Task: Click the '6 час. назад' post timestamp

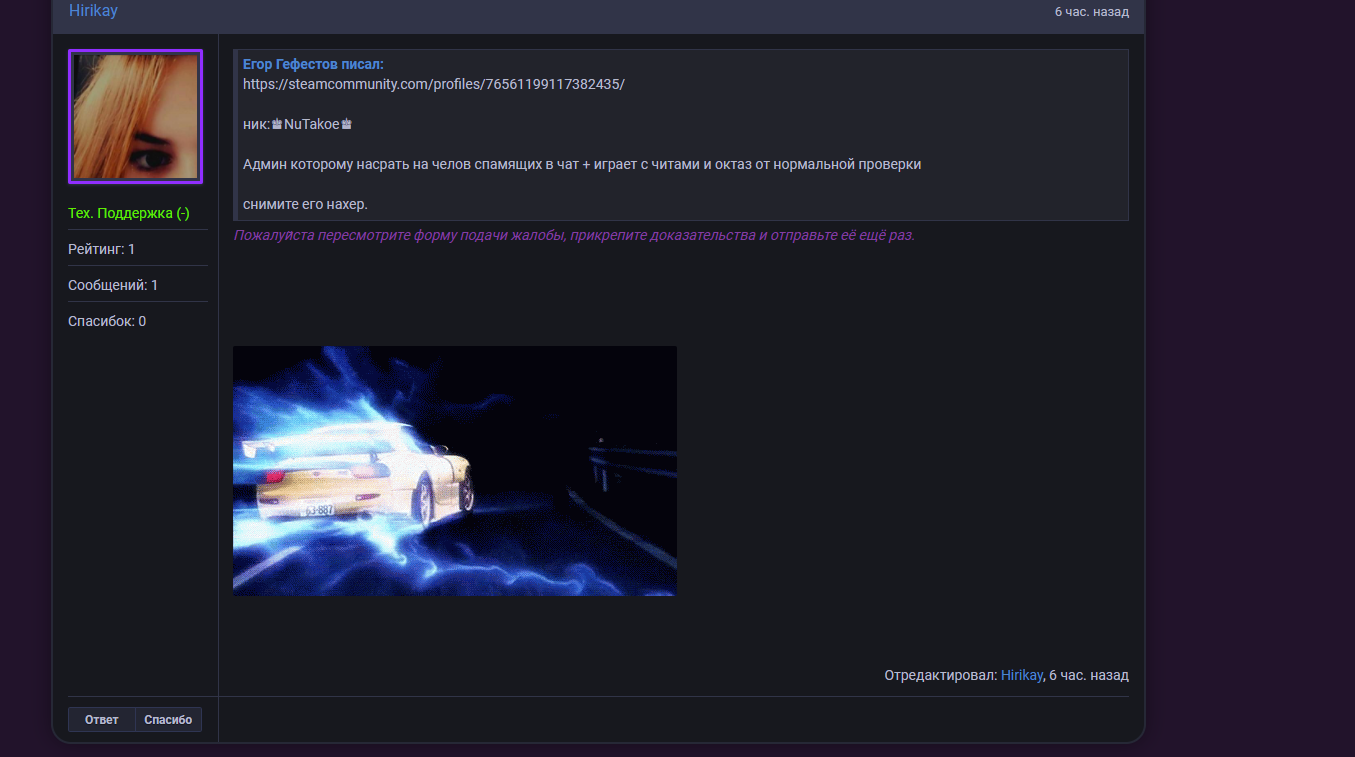Action: click(x=1092, y=12)
